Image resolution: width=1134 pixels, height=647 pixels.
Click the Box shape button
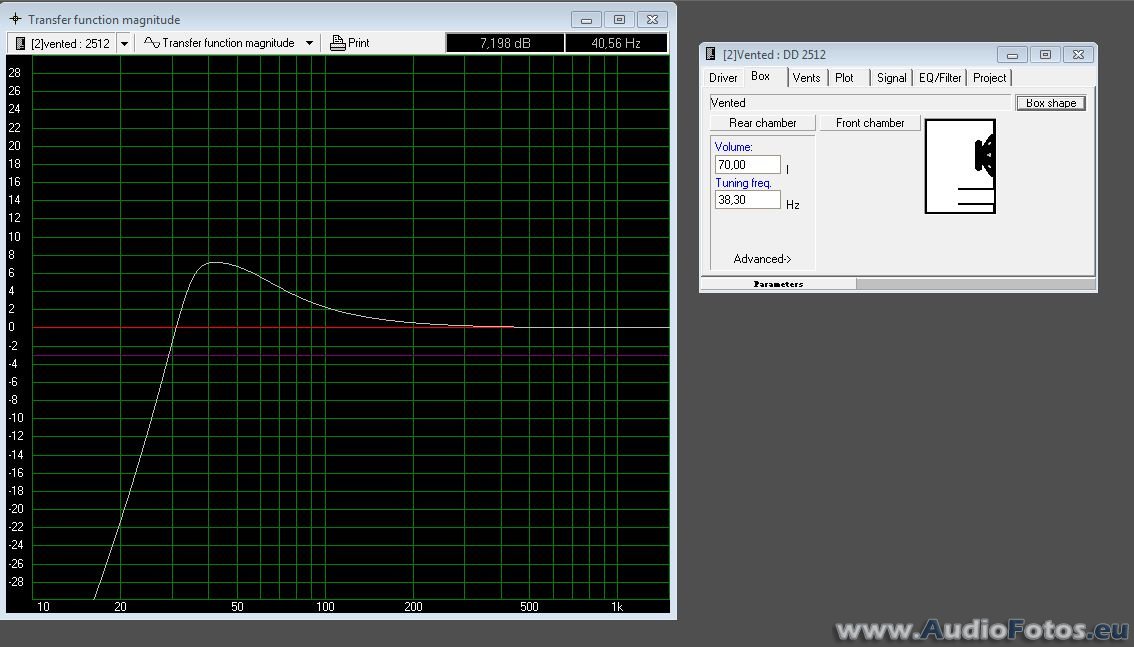[1051, 103]
